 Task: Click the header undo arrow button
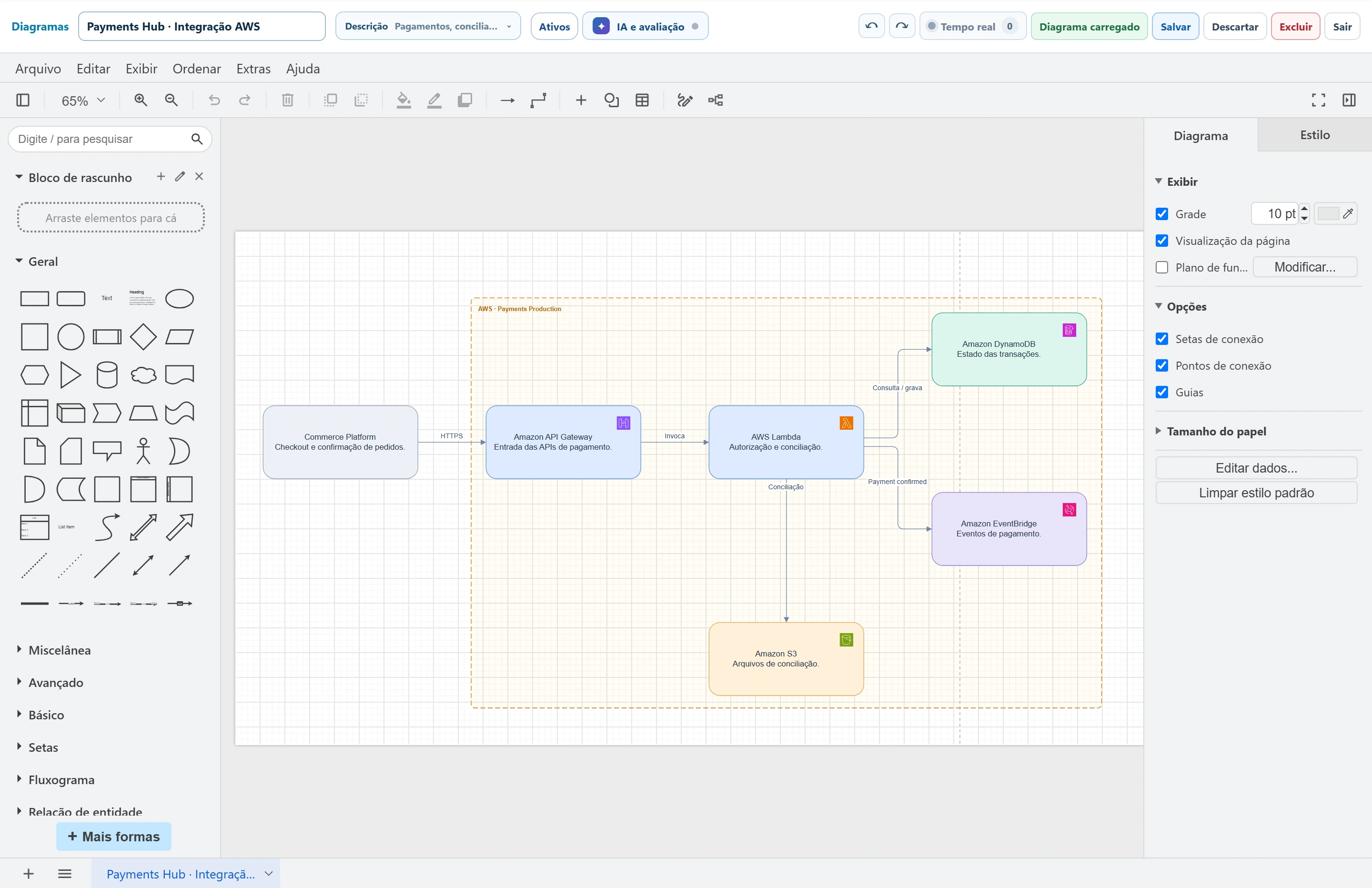(x=871, y=27)
